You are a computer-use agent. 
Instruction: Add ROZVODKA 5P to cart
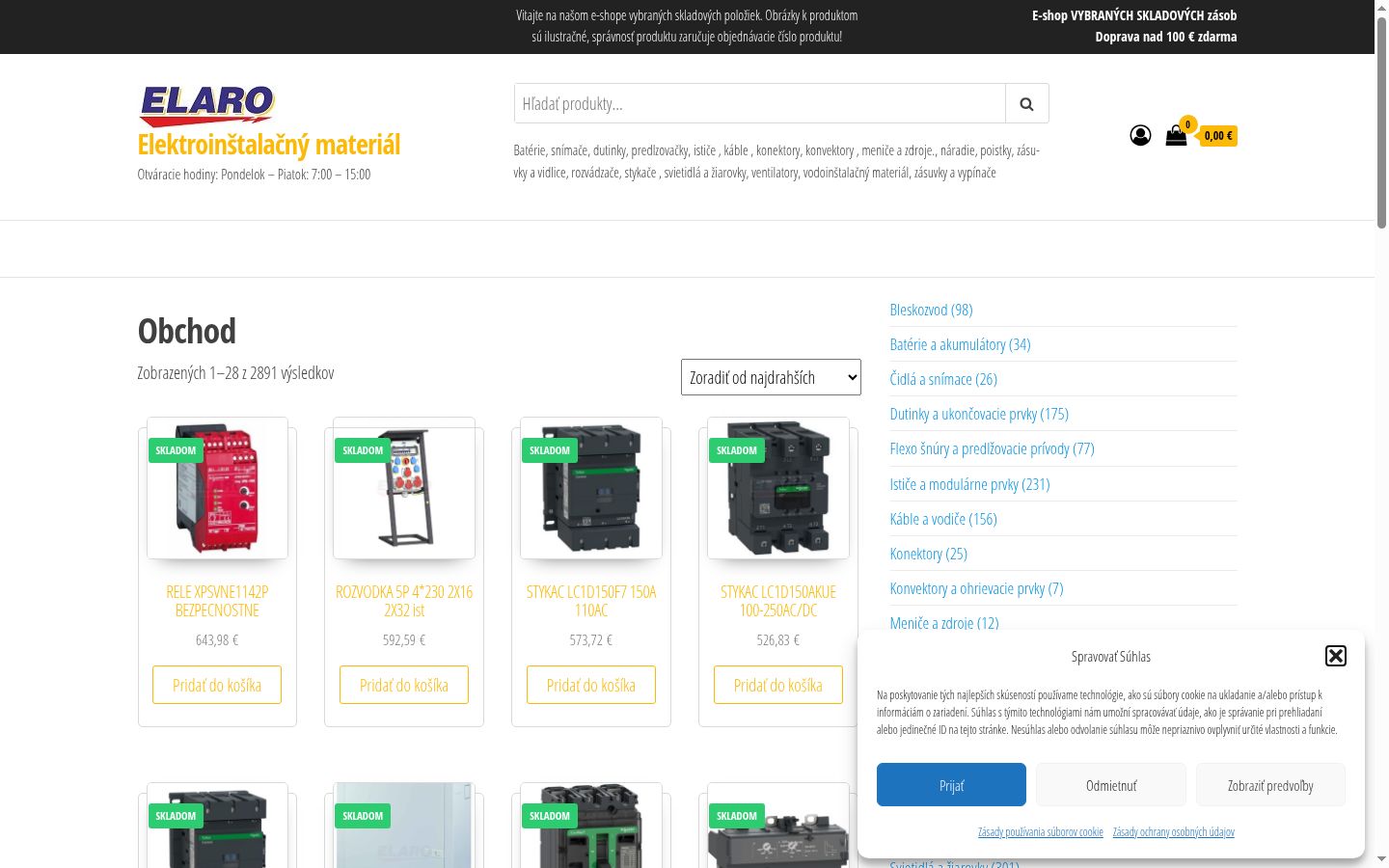(x=404, y=685)
